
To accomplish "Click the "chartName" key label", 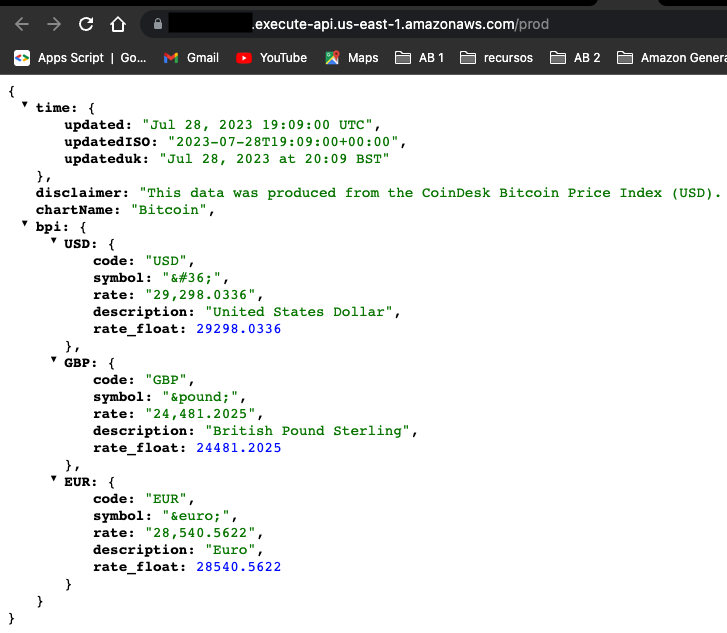I will pos(78,210).
